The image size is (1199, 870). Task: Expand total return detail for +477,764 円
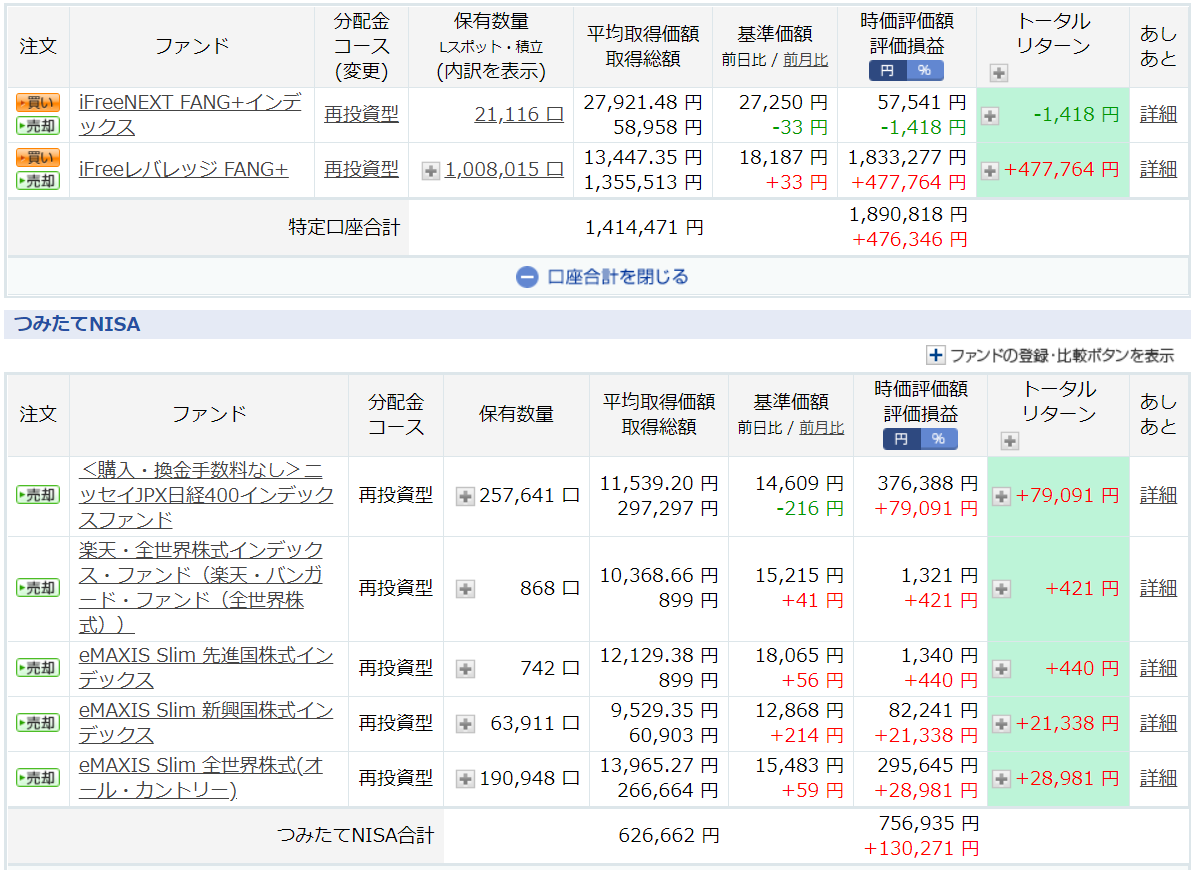(x=990, y=171)
